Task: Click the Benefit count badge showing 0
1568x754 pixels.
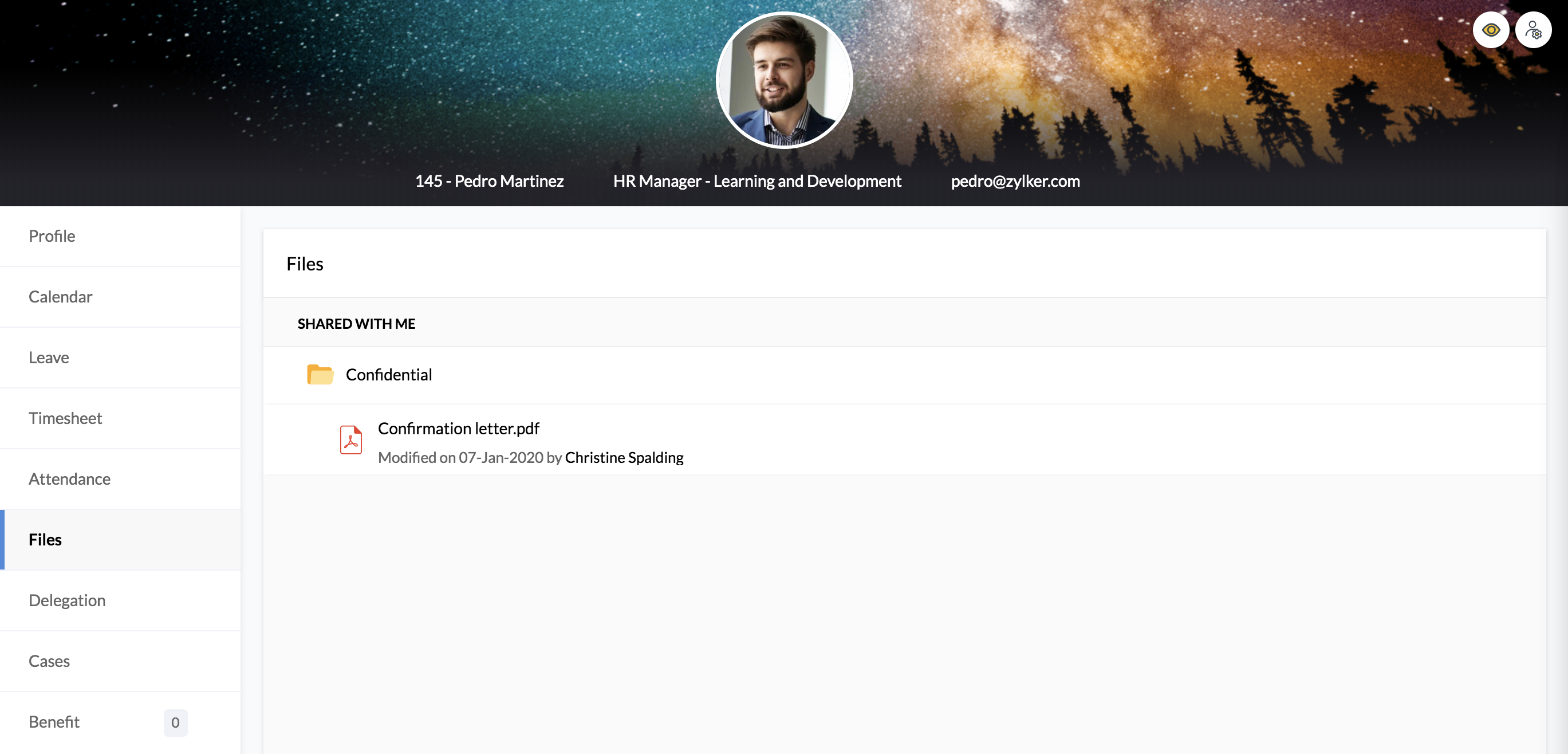Action: pos(175,722)
